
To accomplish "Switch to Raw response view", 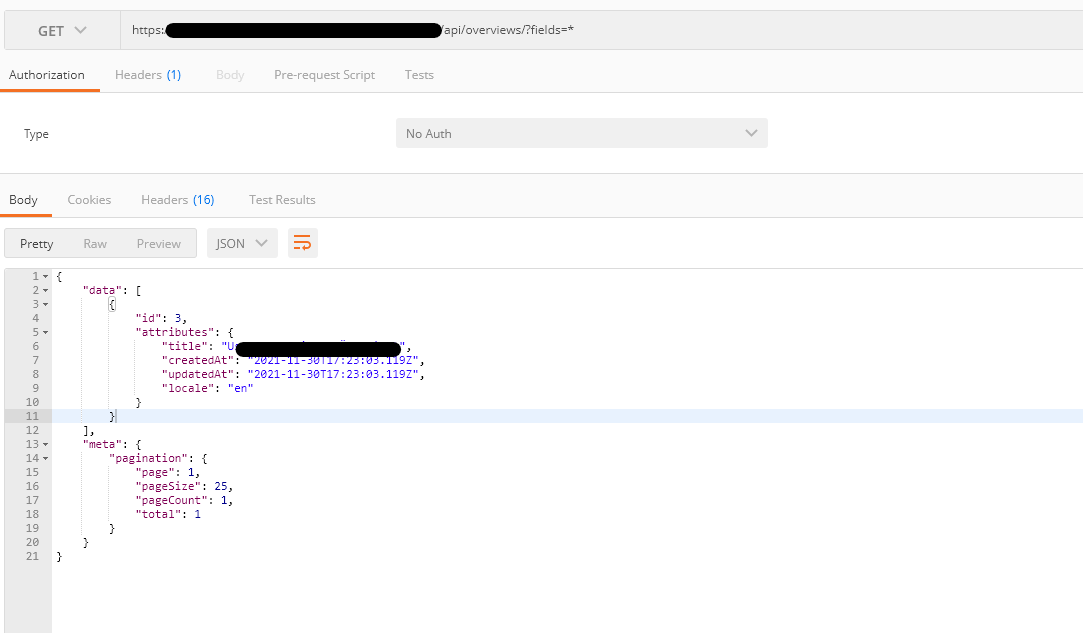I will point(95,243).
